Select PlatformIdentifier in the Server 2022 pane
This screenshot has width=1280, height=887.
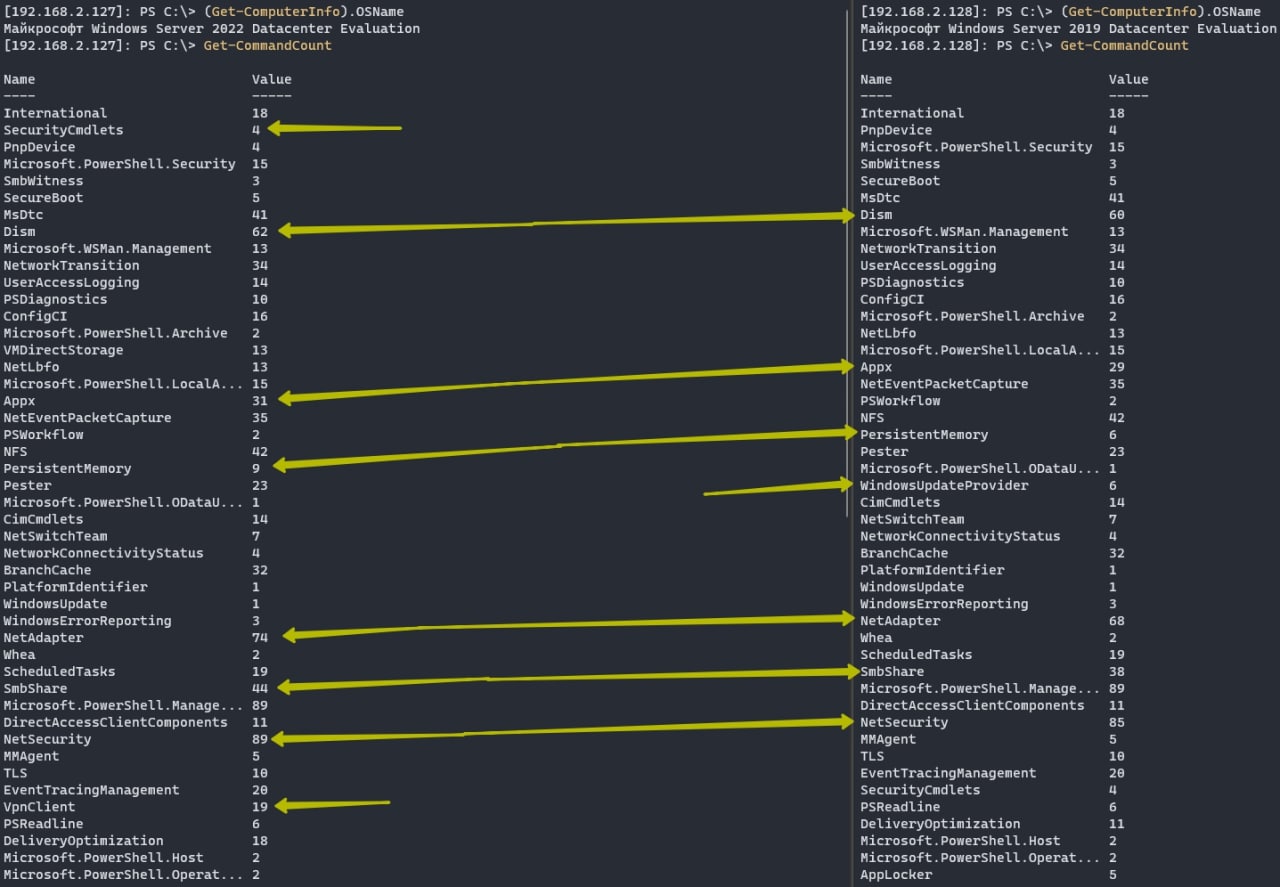coord(76,587)
